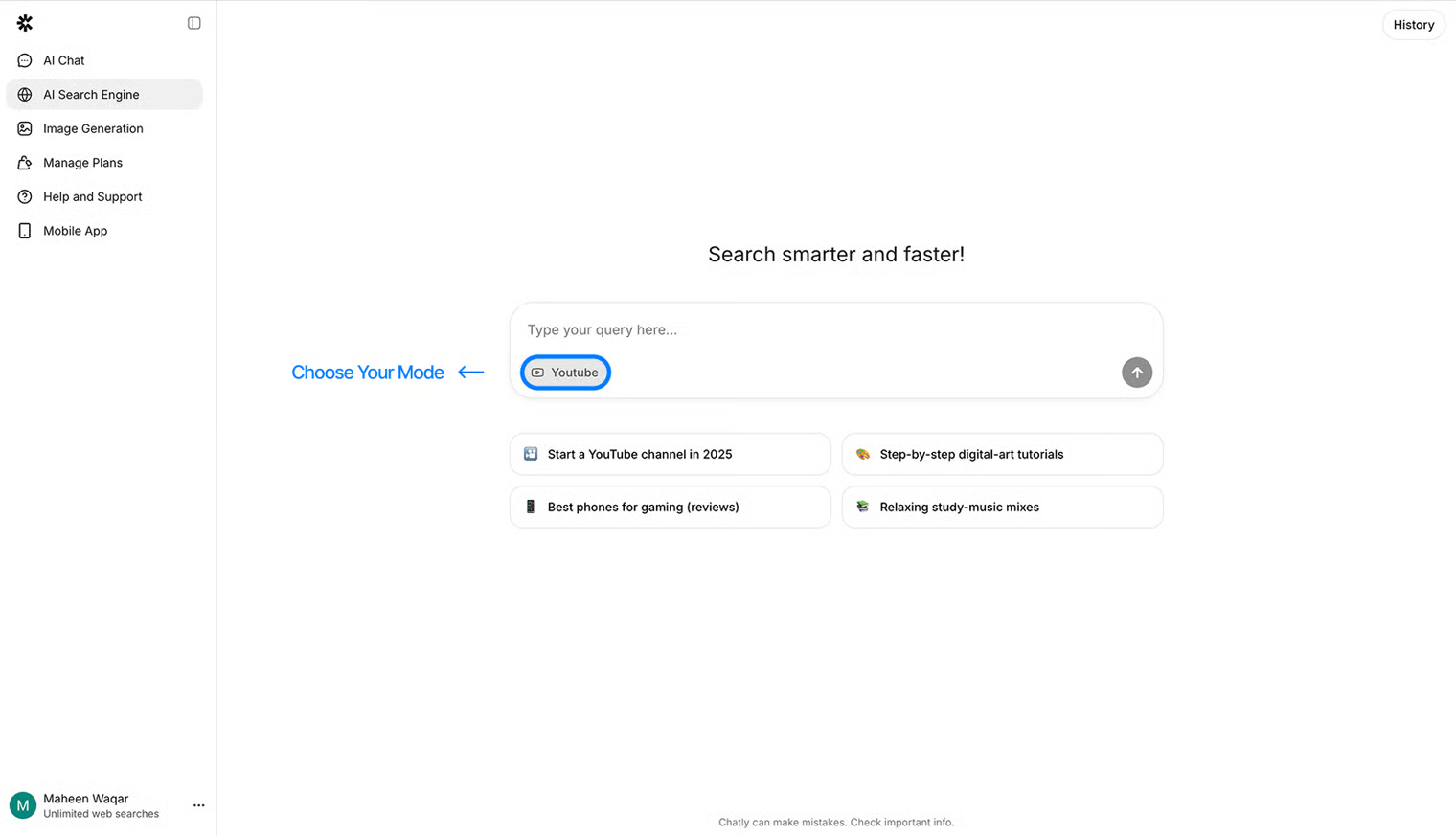The height and width of the screenshot is (836, 1456).
Task: Click the Image Generation picture icon
Action: tap(25, 128)
